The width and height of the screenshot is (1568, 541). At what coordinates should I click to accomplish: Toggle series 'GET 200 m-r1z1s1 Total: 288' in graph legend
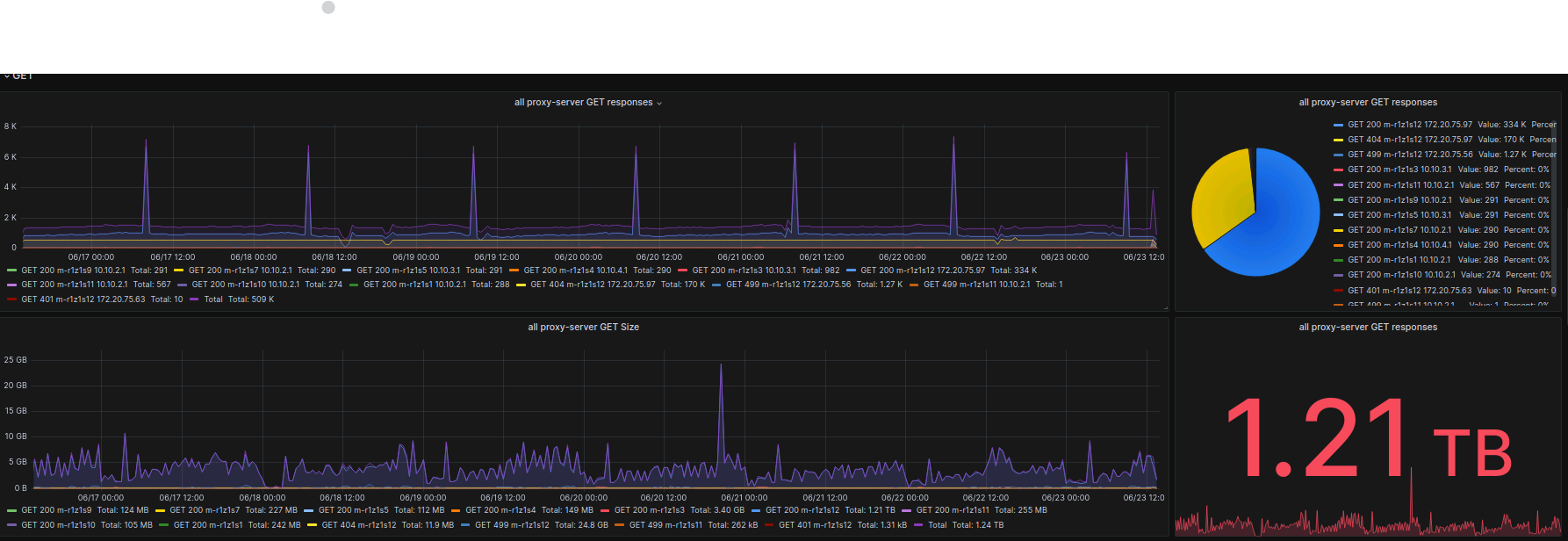pos(429,285)
